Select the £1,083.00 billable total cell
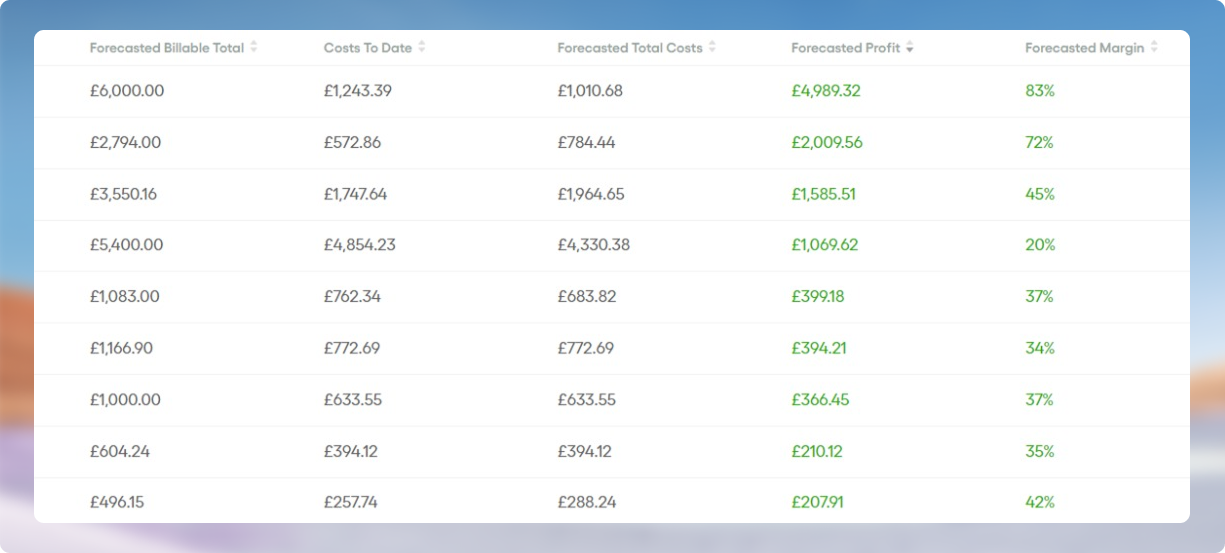Viewport: 1225px width, 553px height. pyautogui.click(x=125, y=297)
